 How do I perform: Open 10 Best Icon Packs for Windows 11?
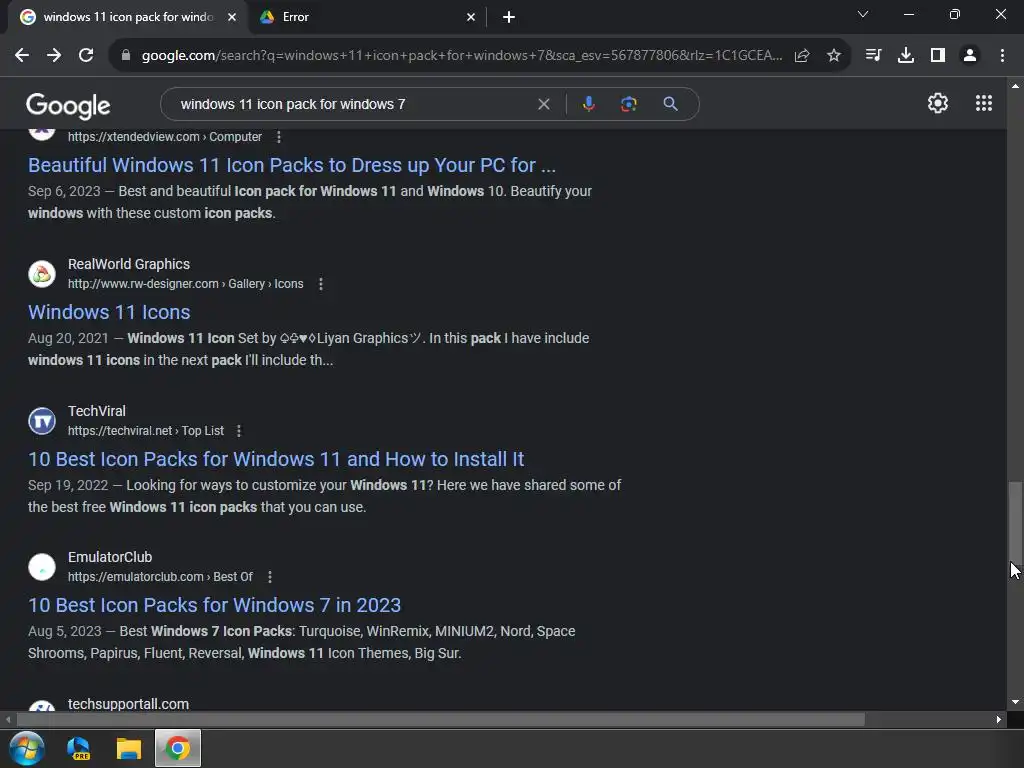(x=276, y=459)
